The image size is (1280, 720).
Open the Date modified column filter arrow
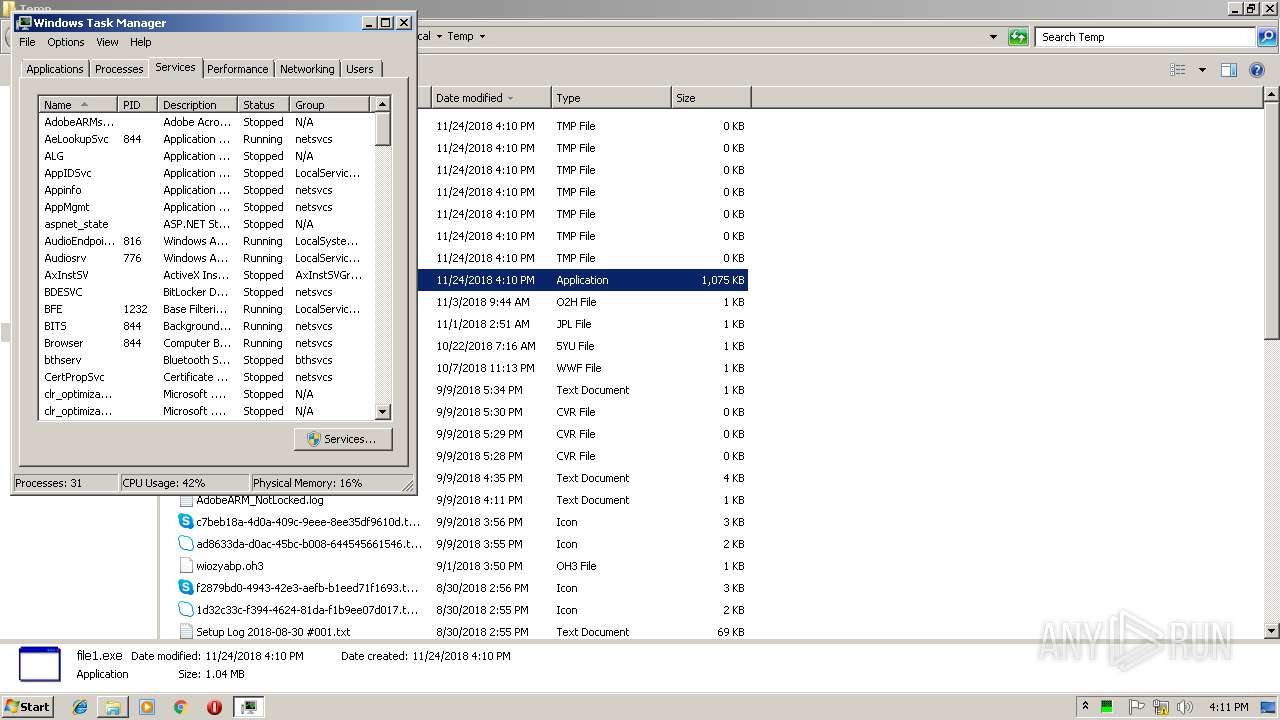pos(510,98)
